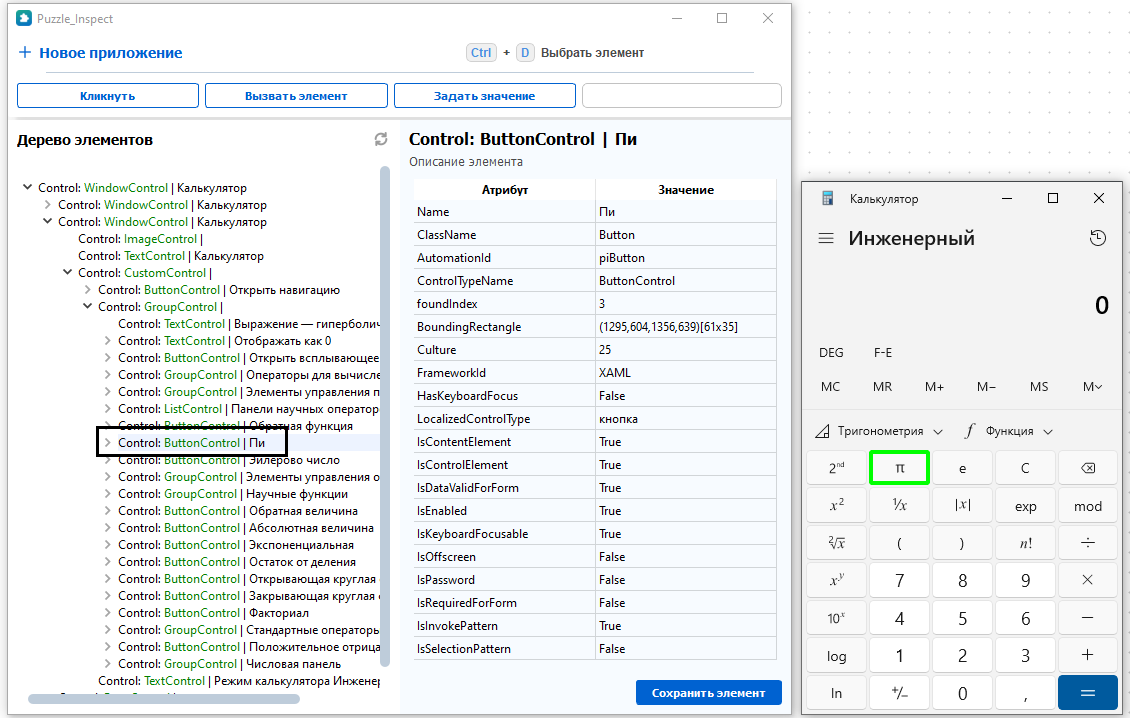The width and height of the screenshot is (1130, 718).
Task: Expand GroupControl Числовая панель node
Action: 107,664
